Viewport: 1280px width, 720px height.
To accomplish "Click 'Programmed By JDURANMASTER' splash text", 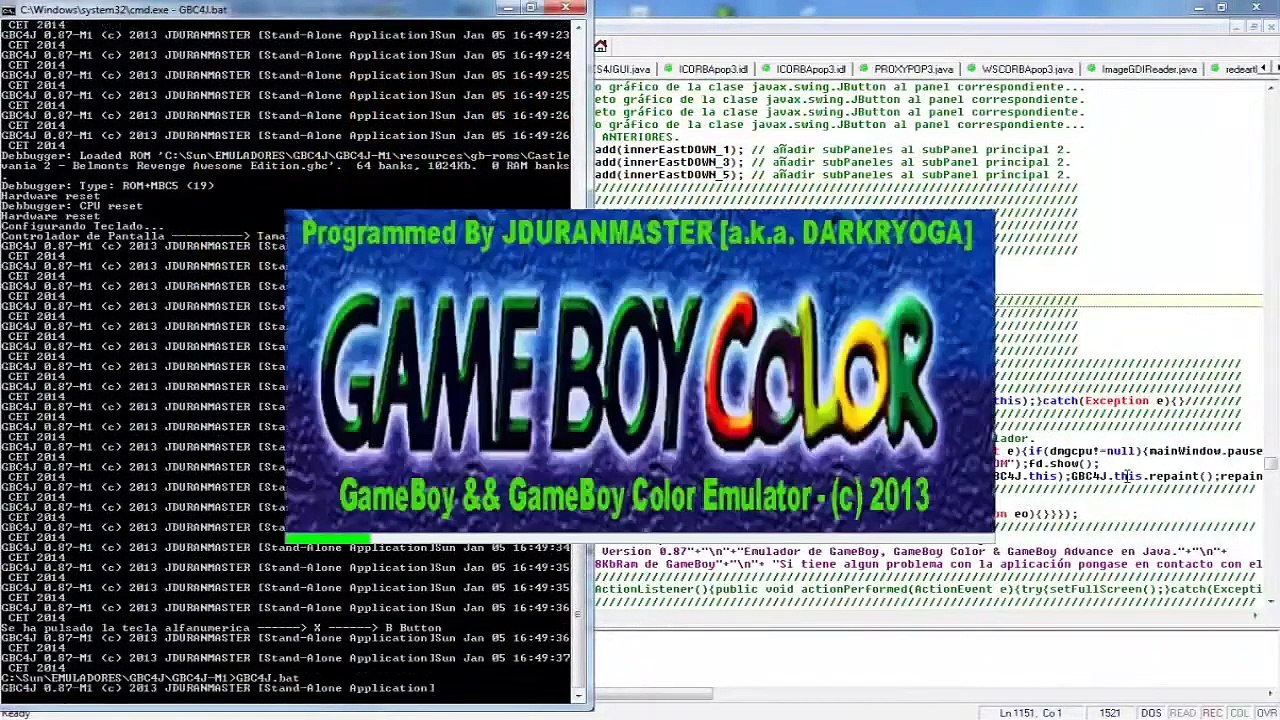I will point(637,233).
